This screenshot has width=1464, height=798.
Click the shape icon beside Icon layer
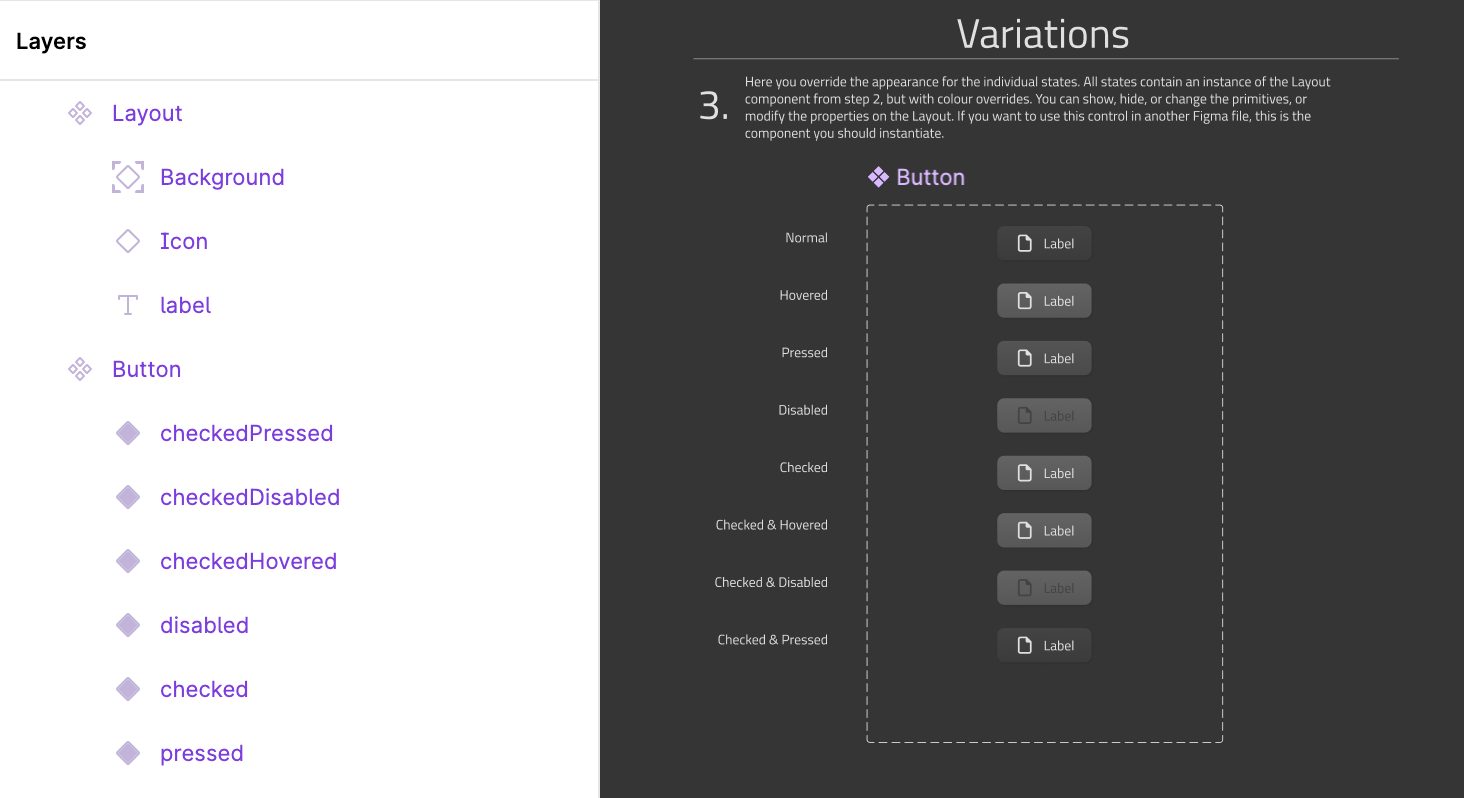tap(128, 240)
